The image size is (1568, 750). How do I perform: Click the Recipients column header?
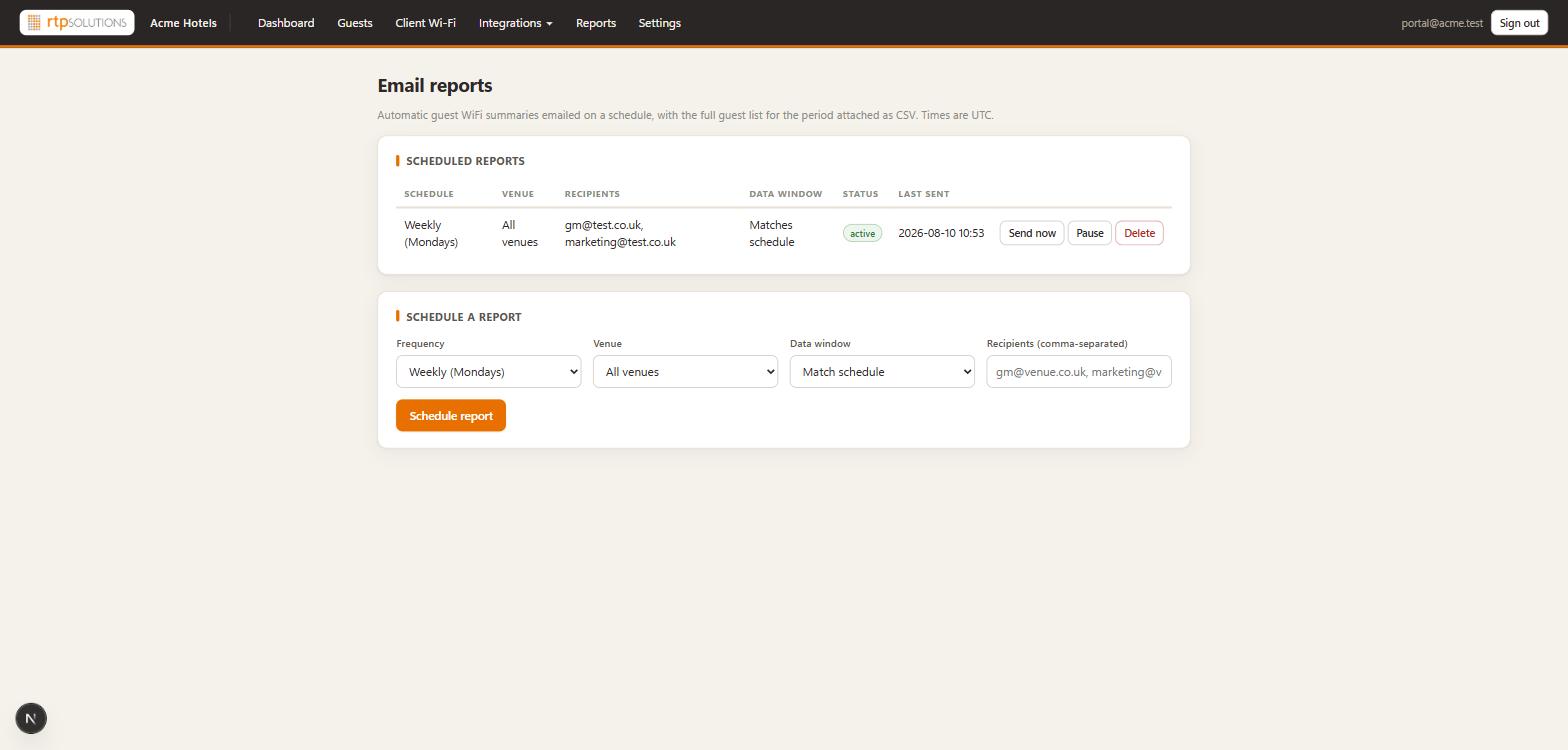tap(592, 194)
